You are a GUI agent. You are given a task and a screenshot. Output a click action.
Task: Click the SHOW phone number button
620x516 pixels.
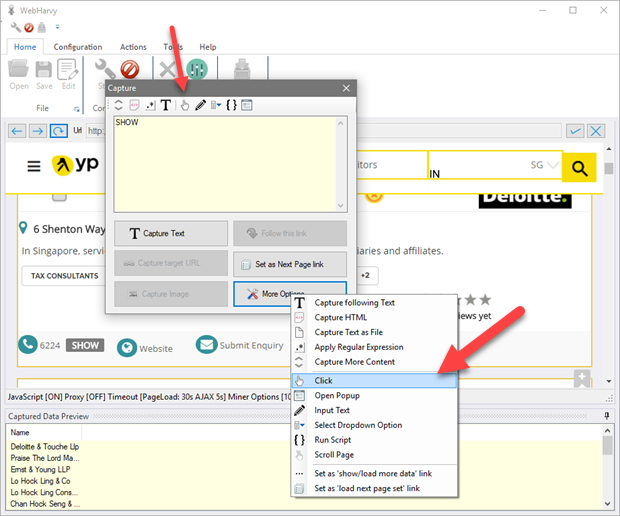[x=85, y=345]
